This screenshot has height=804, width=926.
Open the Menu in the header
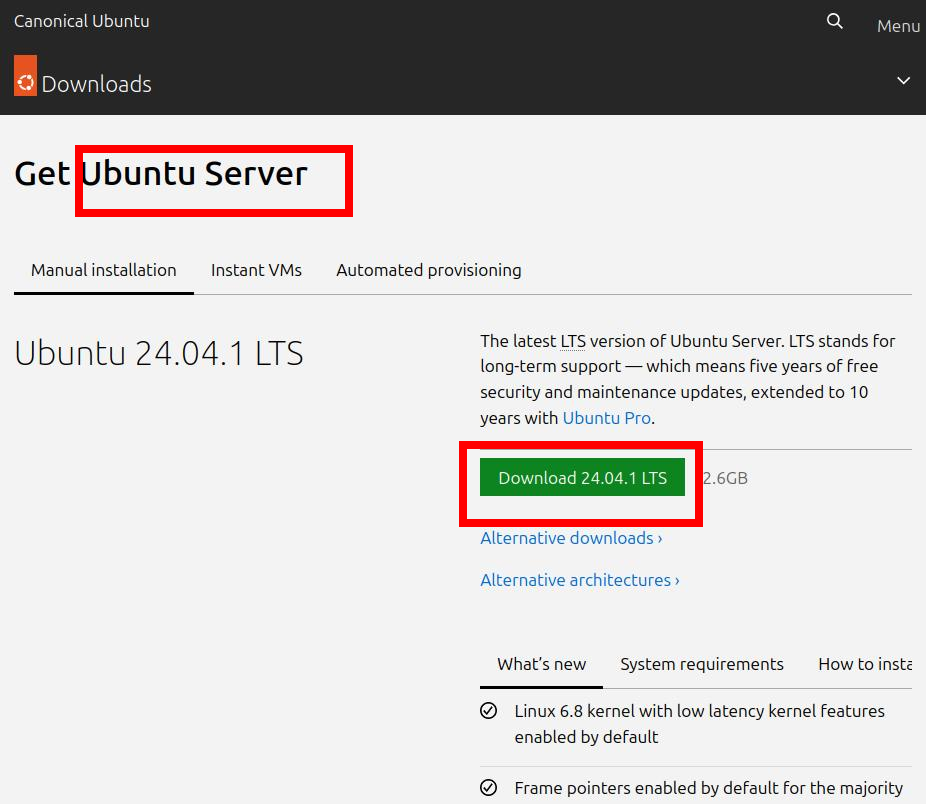[x=898, y=26]
